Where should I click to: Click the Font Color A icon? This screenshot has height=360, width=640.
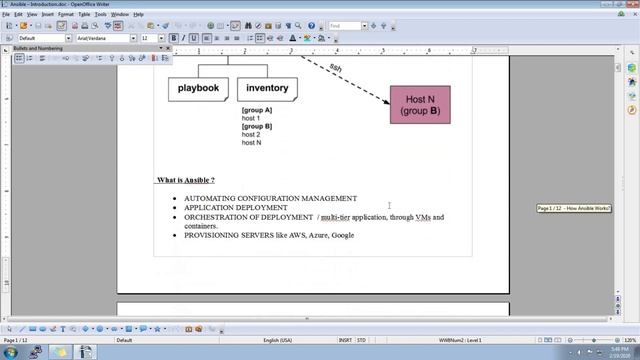click(x=293, y=38)
